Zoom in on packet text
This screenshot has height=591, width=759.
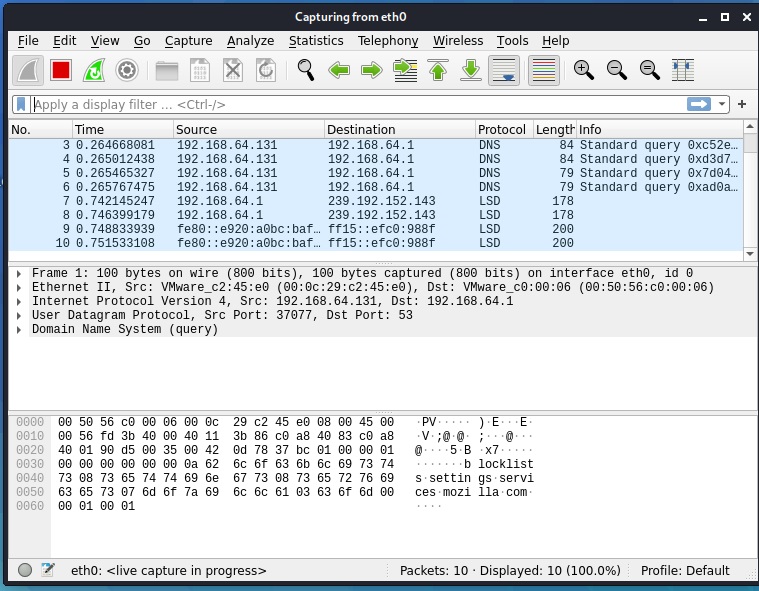click(x=584, y=71)
